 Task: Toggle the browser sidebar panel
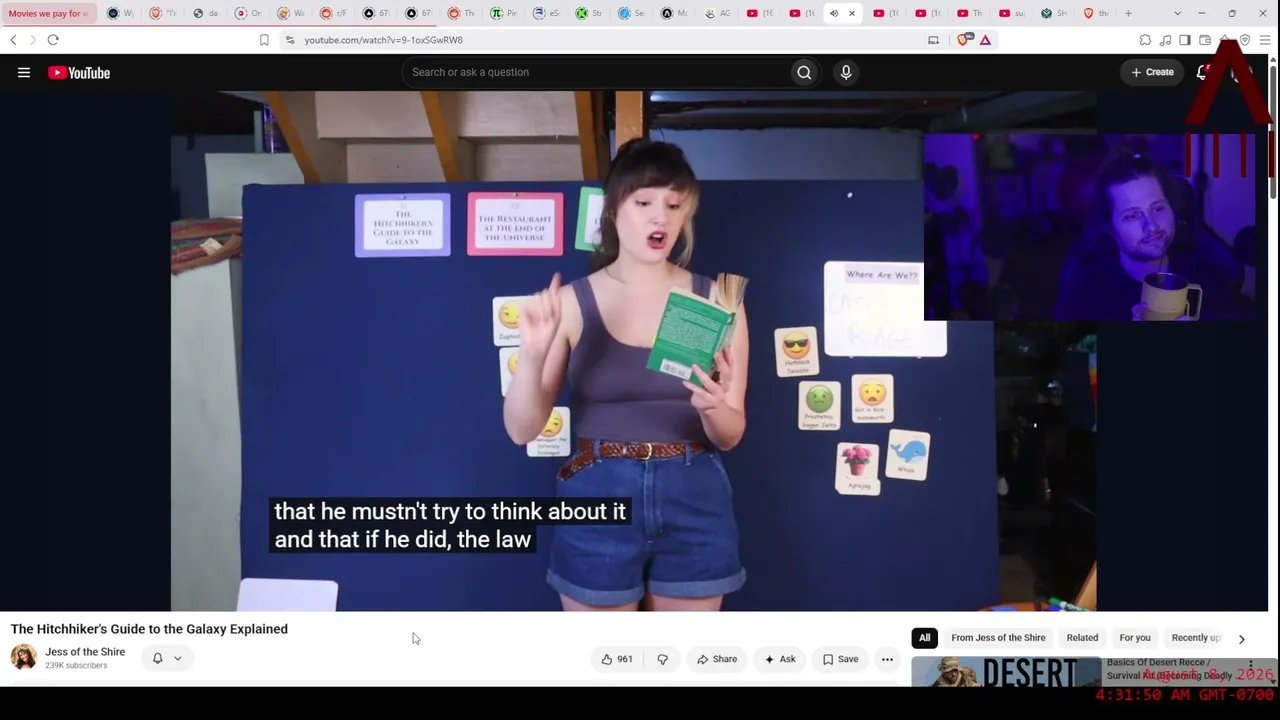click(x=1185, y=40)
